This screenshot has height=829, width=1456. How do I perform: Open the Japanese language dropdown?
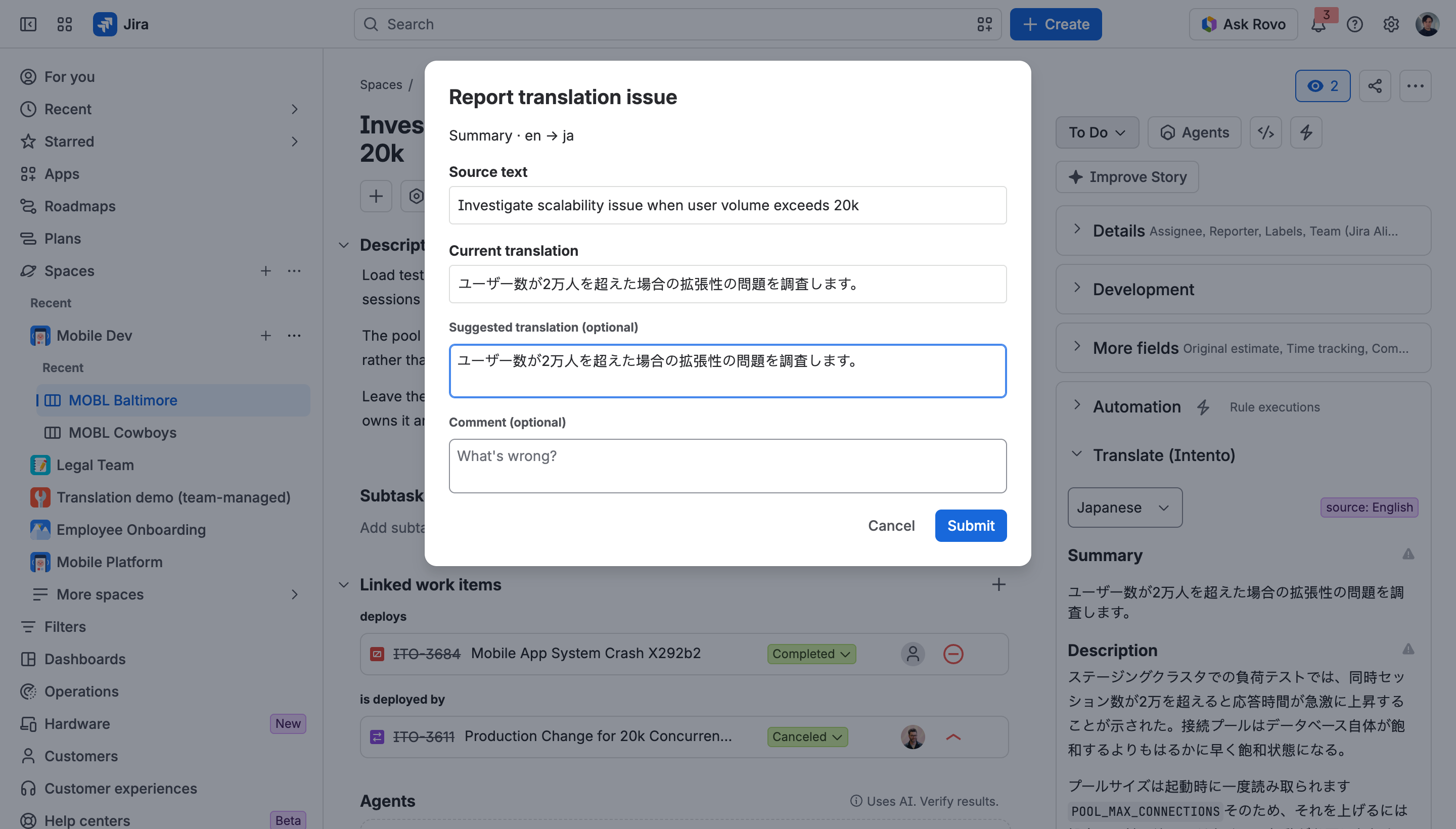click(1124, 508)
